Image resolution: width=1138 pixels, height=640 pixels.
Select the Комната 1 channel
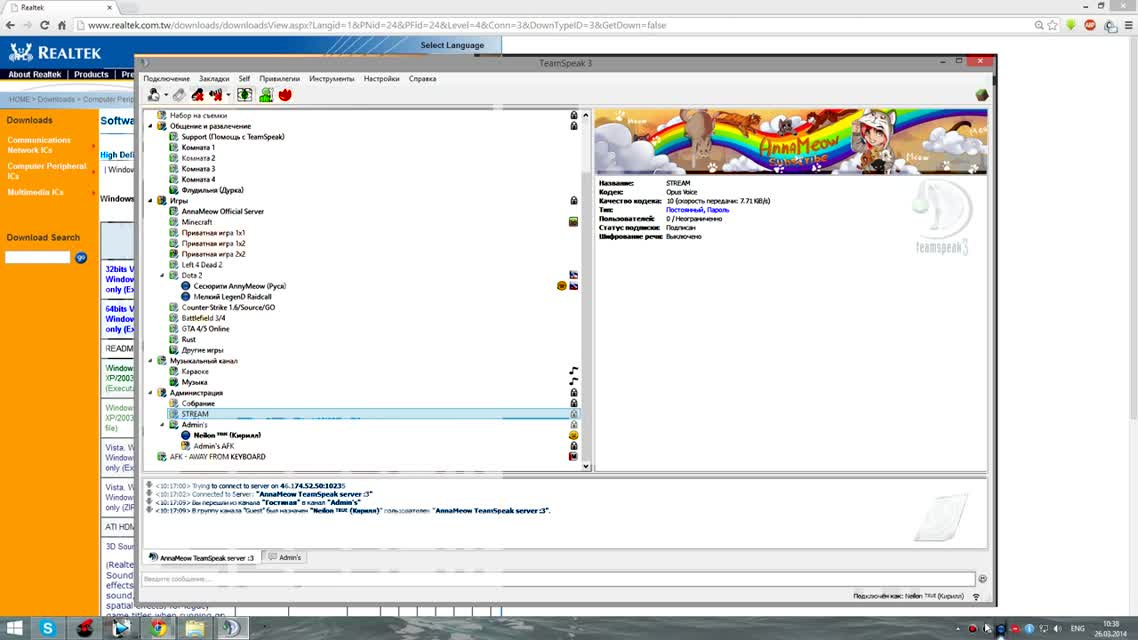click(x=198, y=147)
